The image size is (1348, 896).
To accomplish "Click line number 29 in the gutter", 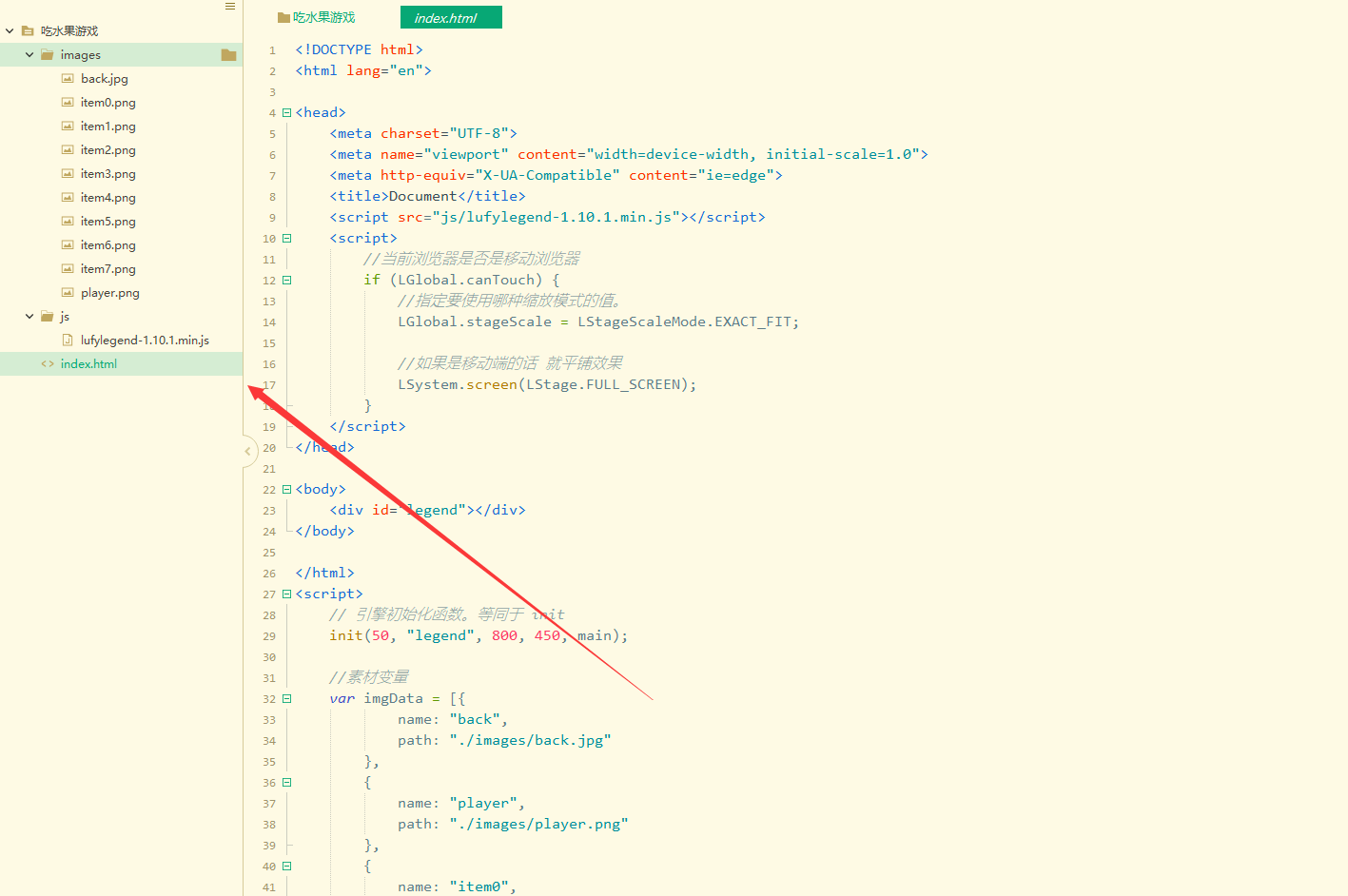I will tap(269, 636).
